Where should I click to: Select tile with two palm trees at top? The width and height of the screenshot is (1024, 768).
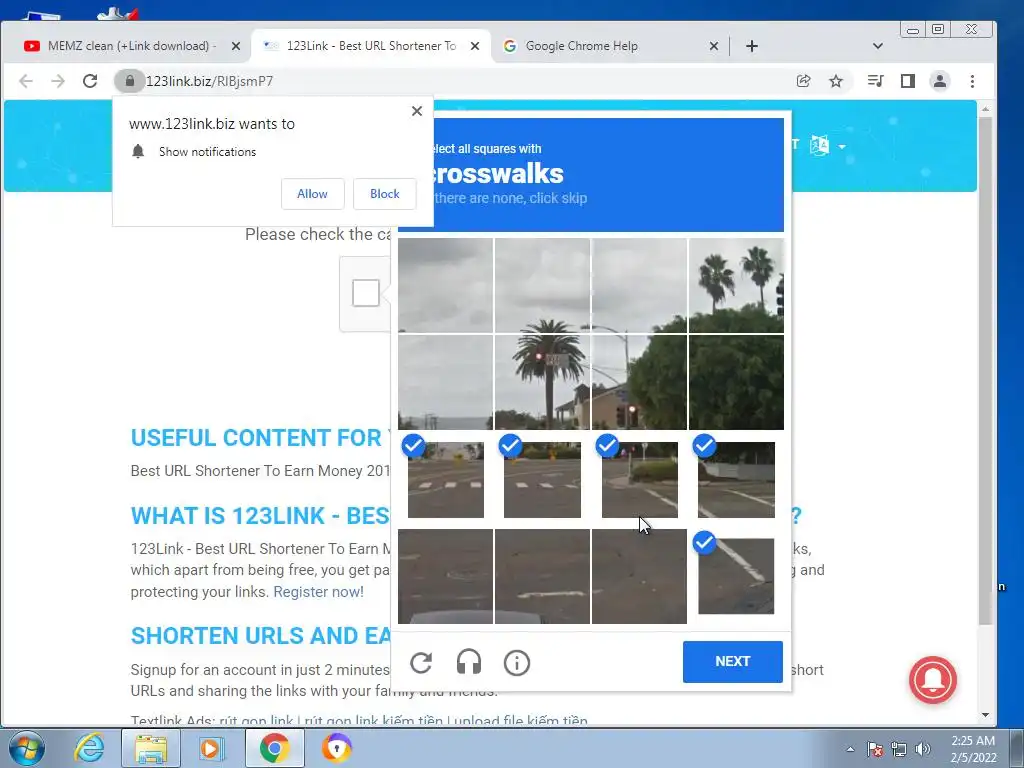point(736,285)
